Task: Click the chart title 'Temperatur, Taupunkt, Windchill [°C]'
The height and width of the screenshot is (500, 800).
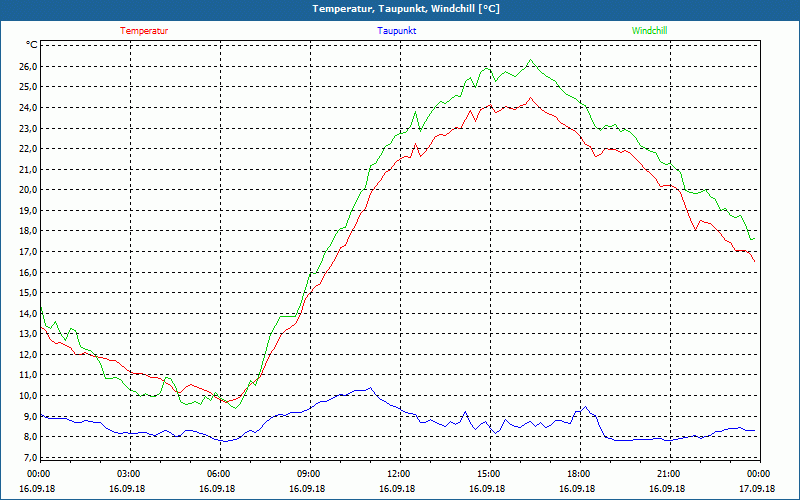Action: click(406, 9)
